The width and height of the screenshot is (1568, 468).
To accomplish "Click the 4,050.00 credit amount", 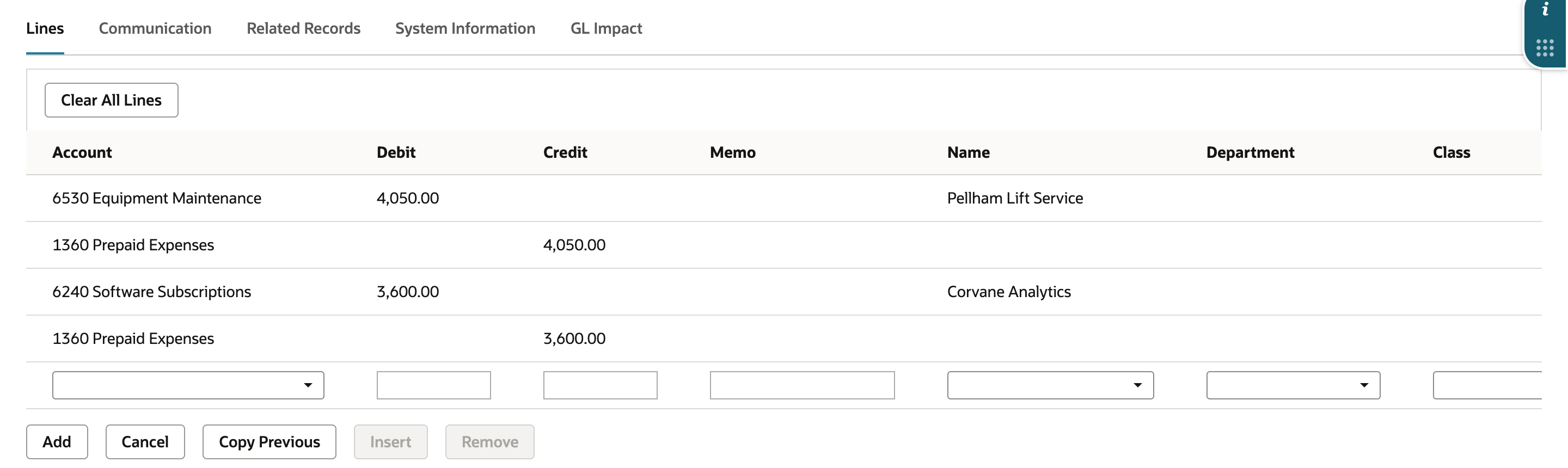I will click(574, 245).
